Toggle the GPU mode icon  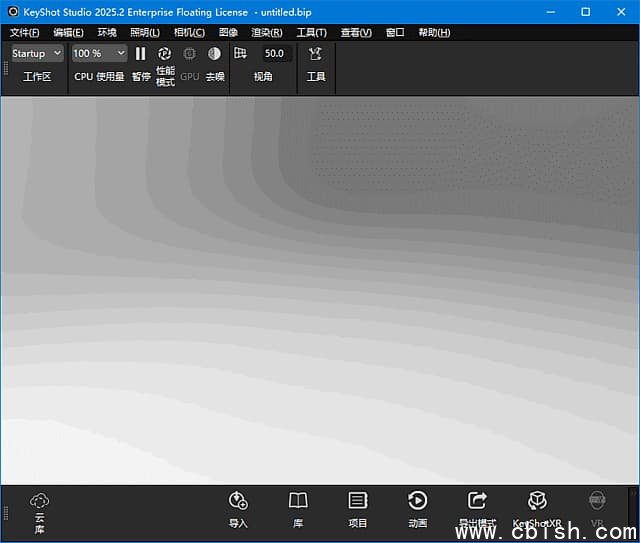(189, 53)
